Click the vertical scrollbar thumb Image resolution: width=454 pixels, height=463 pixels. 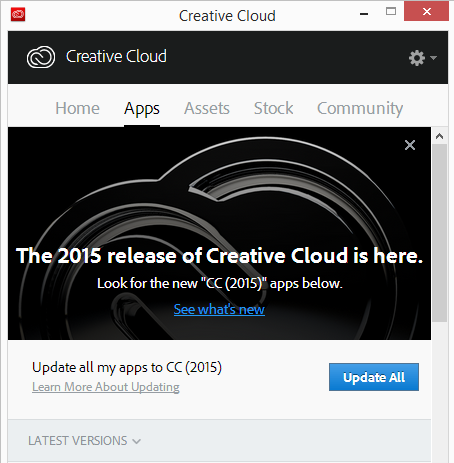click(440, 233)
